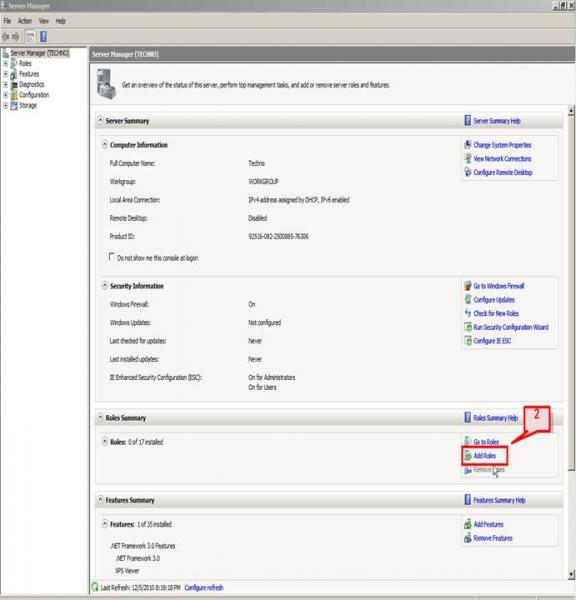Open Change System Properties link
576x600 pixels.
point(502,145)
